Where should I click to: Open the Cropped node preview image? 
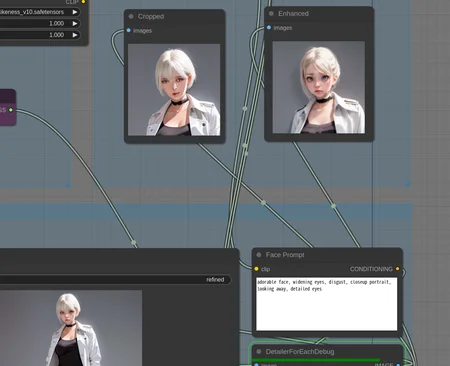(174, 90)
